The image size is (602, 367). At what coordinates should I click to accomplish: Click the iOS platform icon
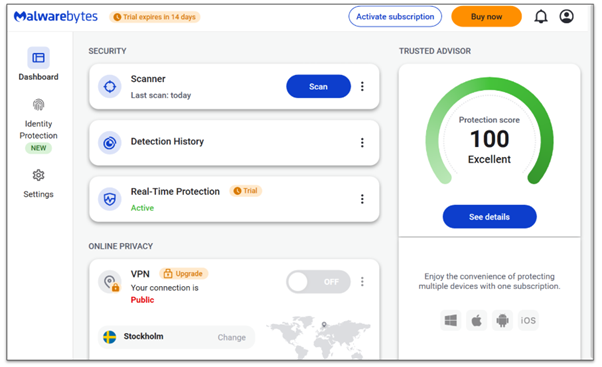[x=528, y=320]
